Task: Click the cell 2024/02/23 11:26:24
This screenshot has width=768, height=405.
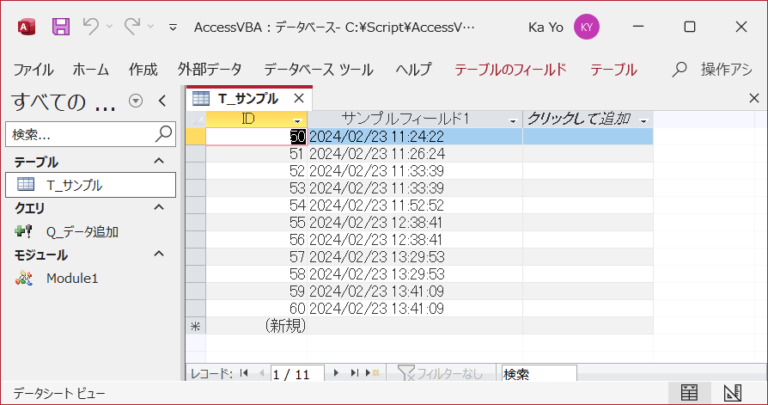Action: point(414,154)
